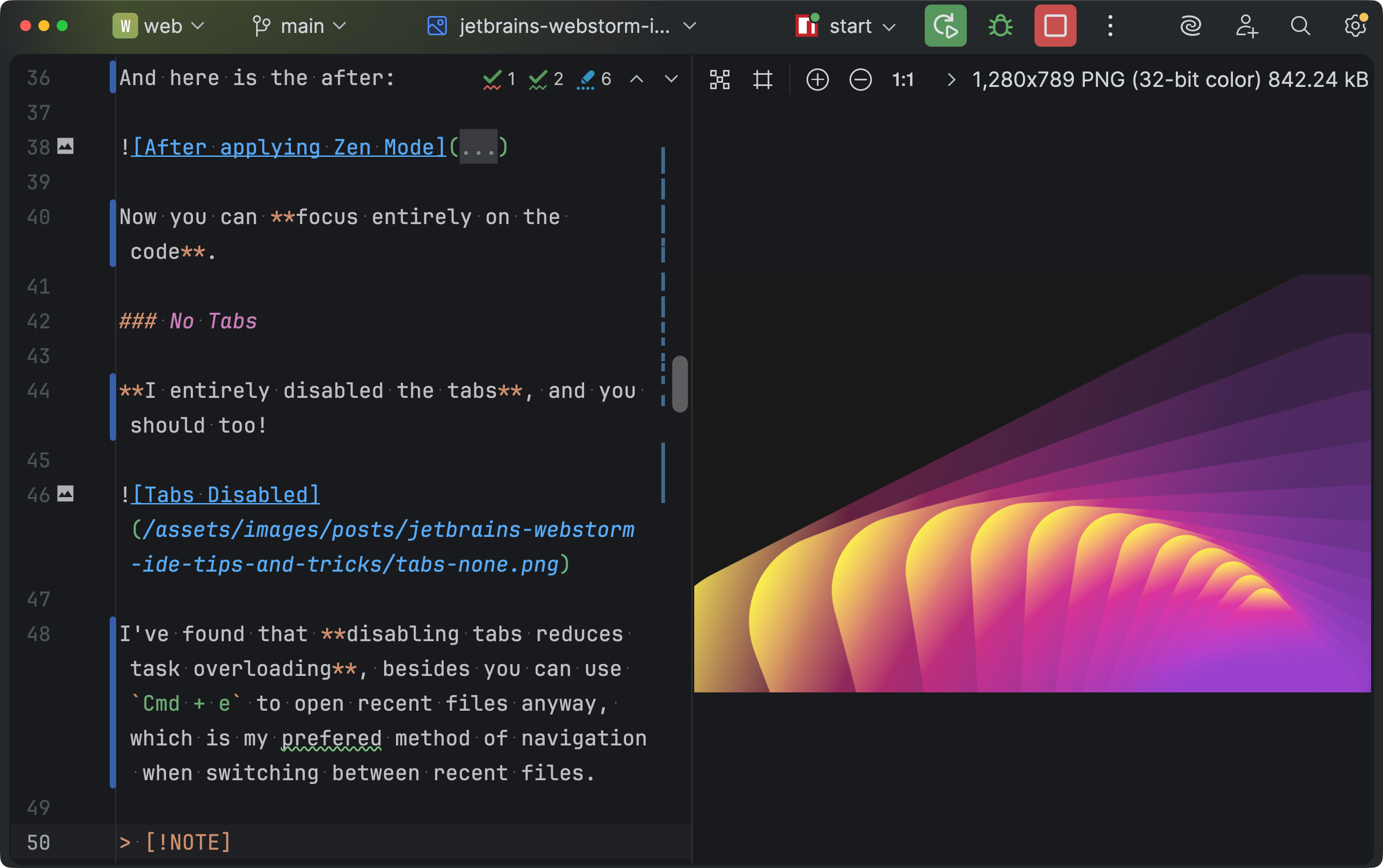Open Search Everywhere magnifier

[1300, 26]
